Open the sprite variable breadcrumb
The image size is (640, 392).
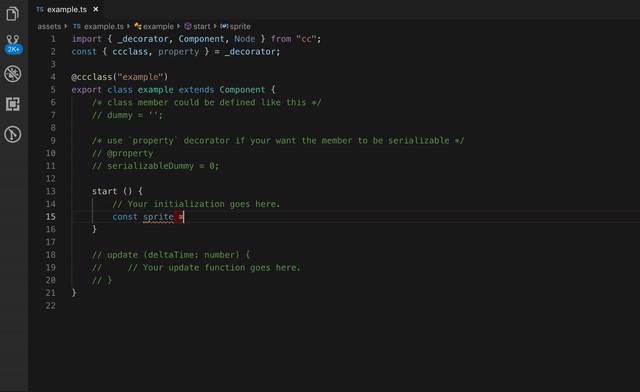pyautogui.click(x=240, y=26)
